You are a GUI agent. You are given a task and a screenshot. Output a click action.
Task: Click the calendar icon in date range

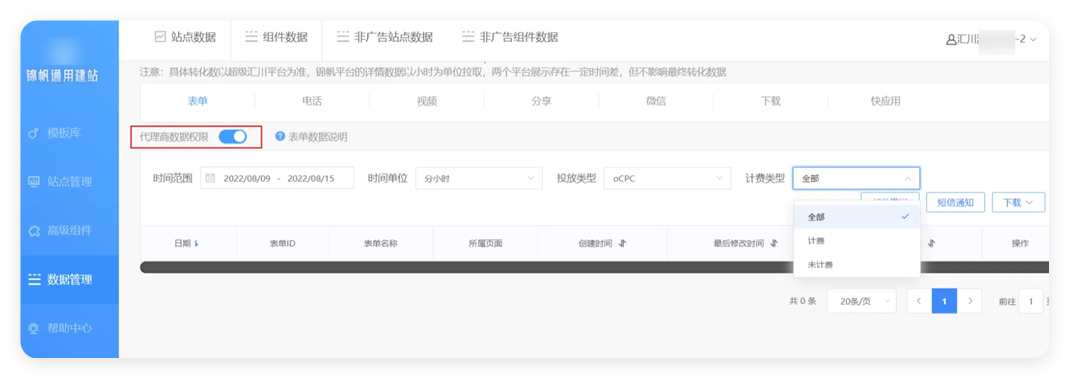pos(211,178)
